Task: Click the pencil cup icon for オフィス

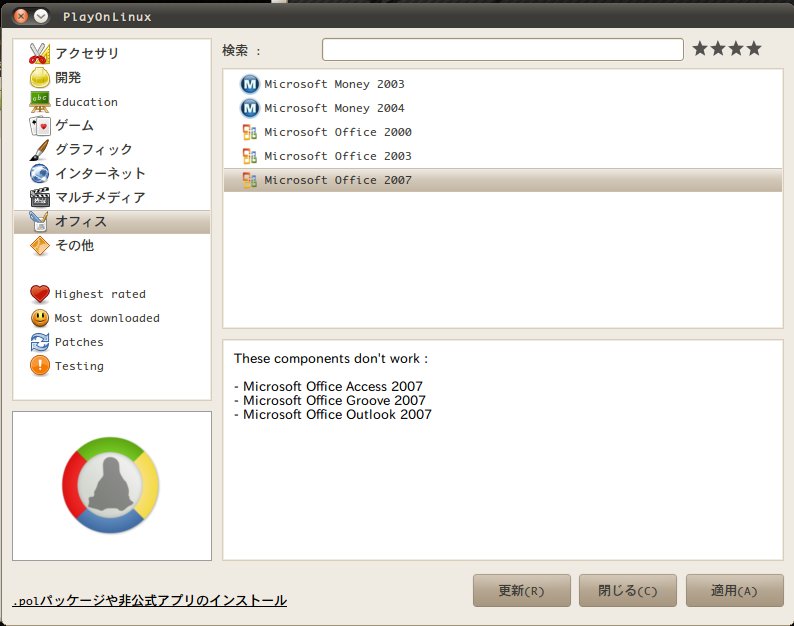Action: 39,221
